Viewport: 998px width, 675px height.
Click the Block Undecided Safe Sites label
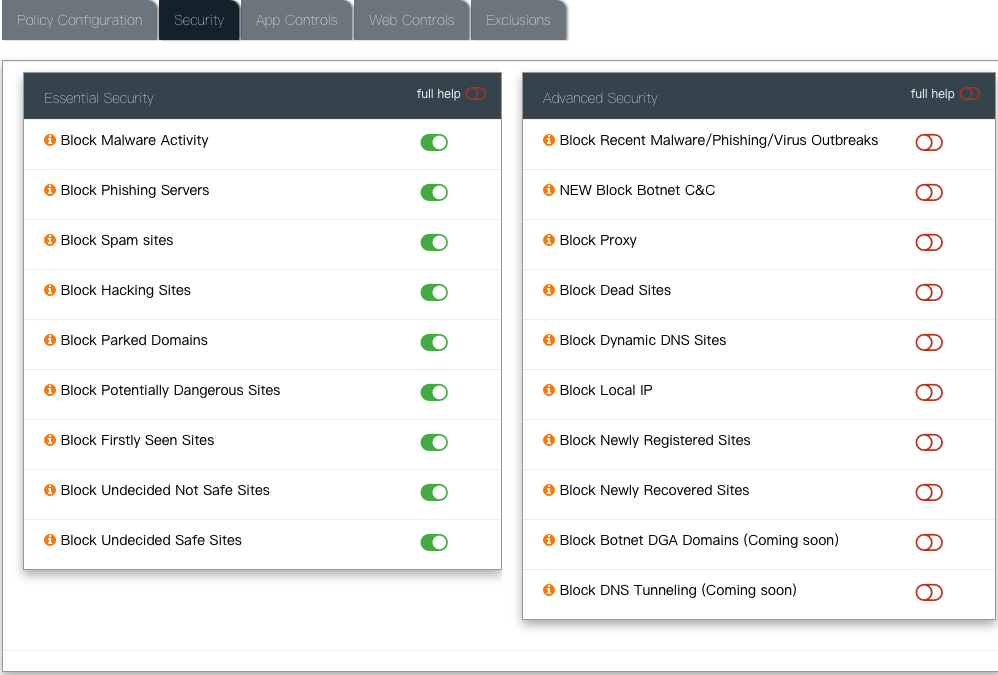151,540
